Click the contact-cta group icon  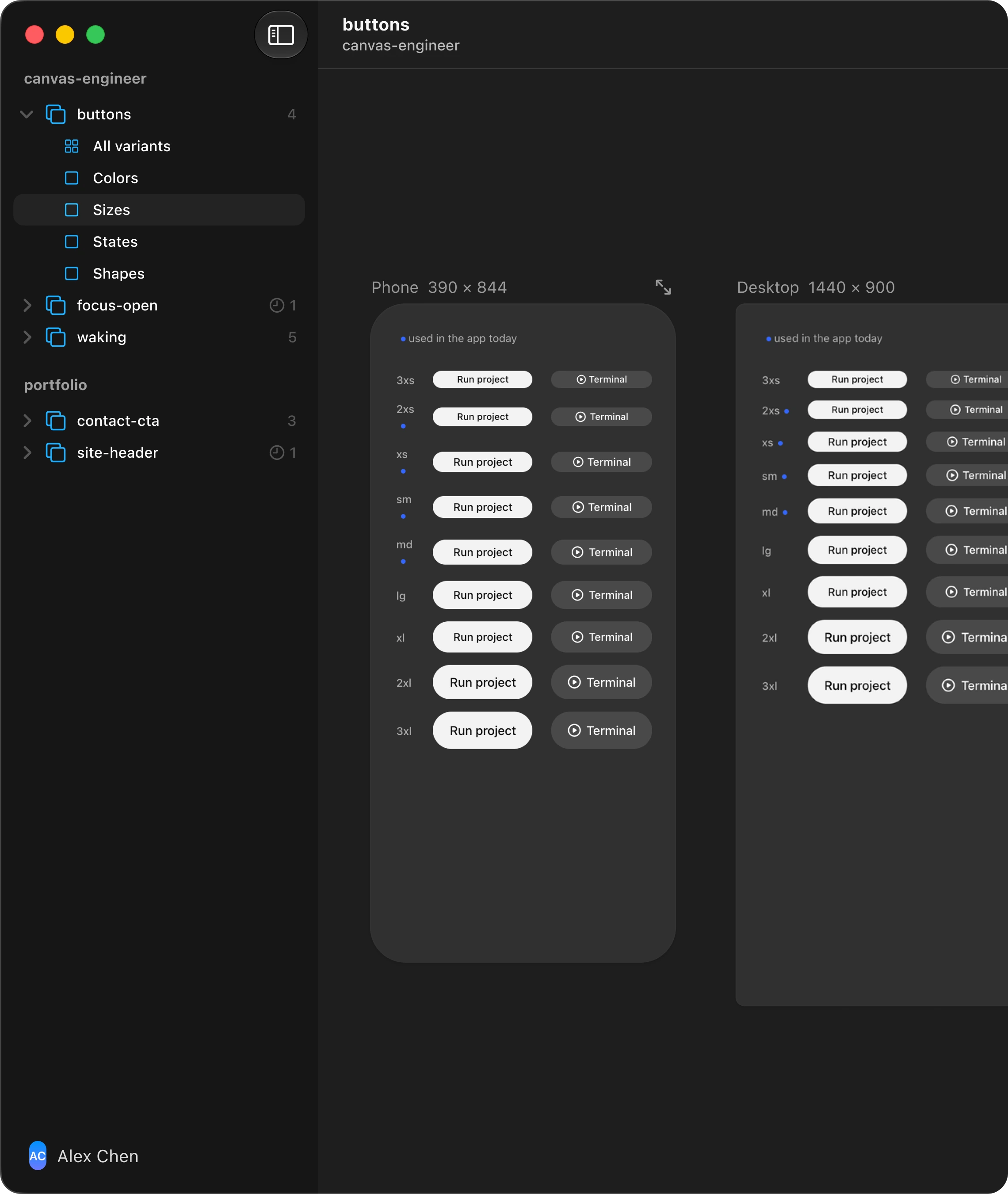(55, 421)
